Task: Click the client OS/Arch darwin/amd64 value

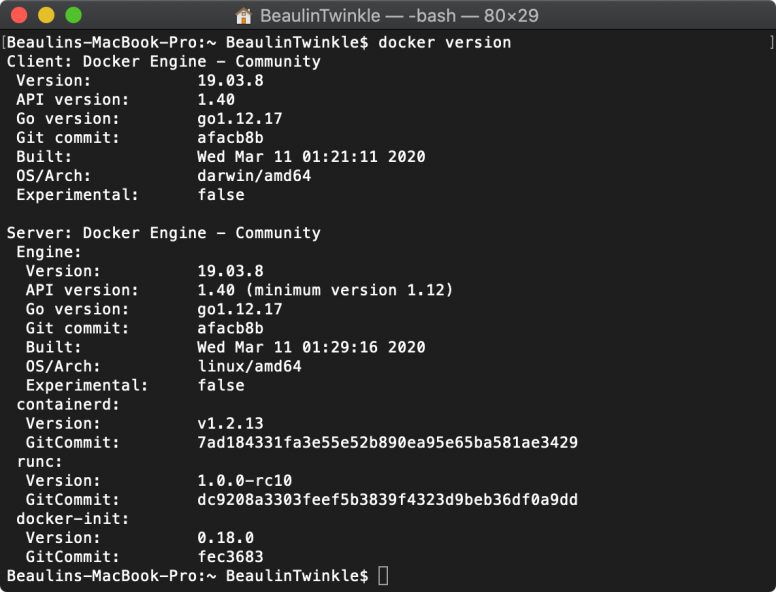Action: (x=254, y=176)
